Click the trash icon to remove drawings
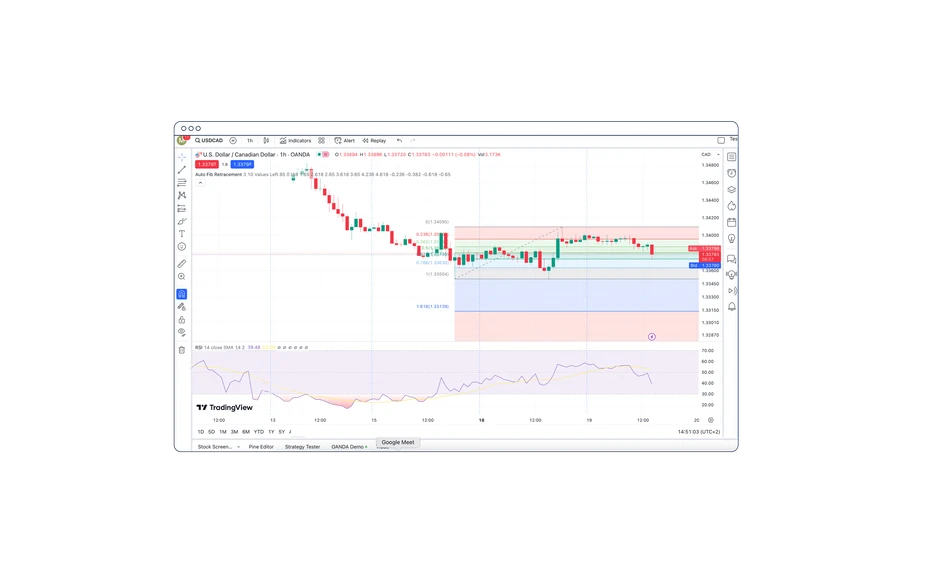The image size is (936, 576). (x=181, y=350)
